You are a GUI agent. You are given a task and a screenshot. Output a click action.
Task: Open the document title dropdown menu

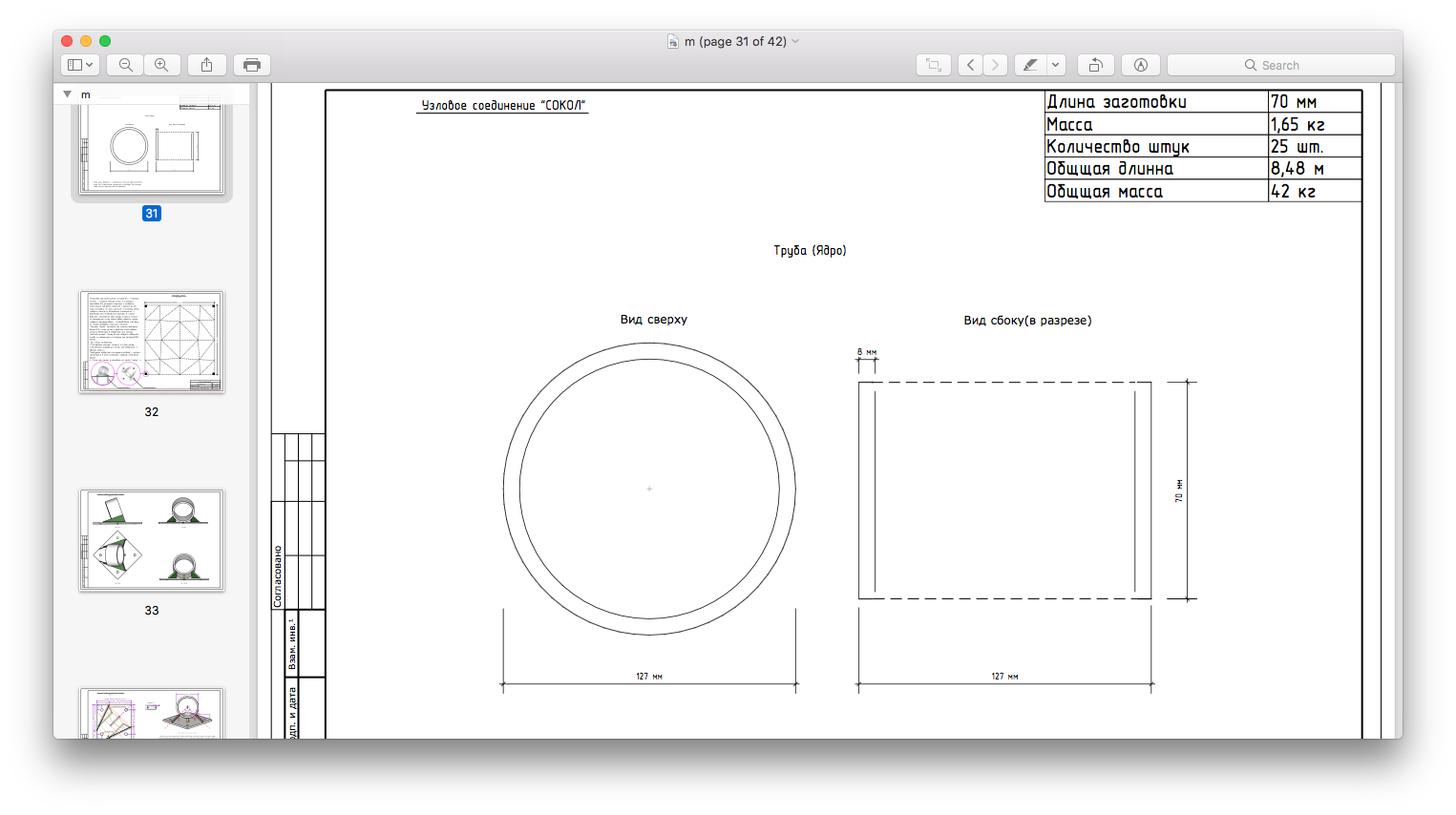(x=795, y=41)
